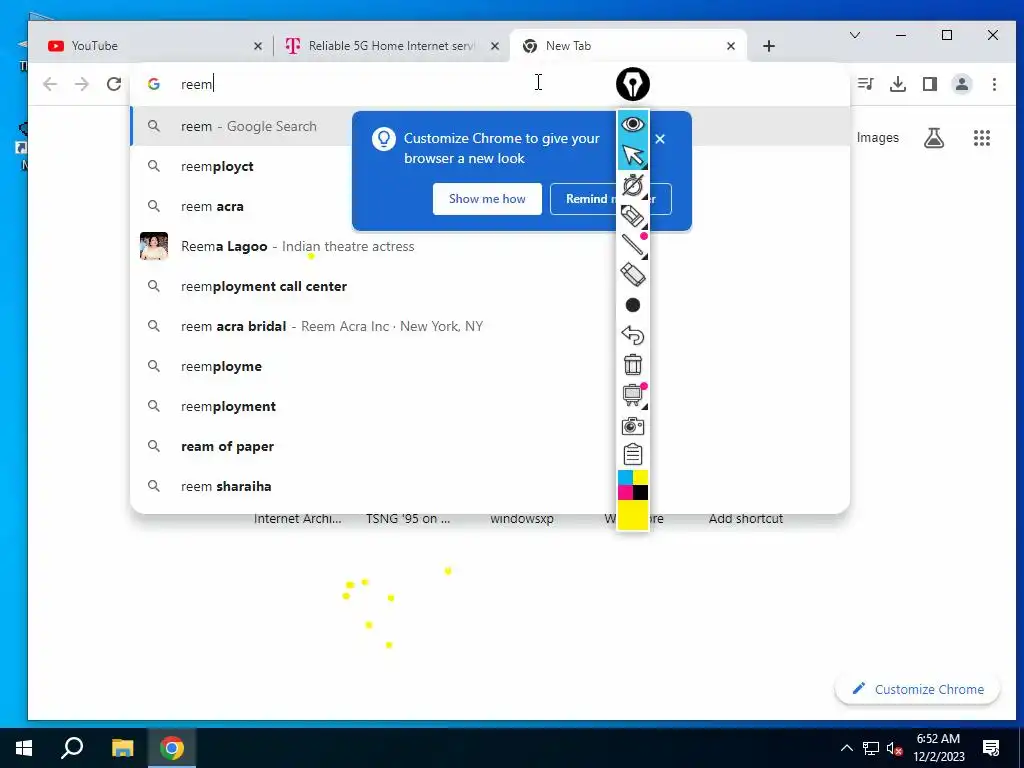Select the New Tab tab

(x=627, y=46)
